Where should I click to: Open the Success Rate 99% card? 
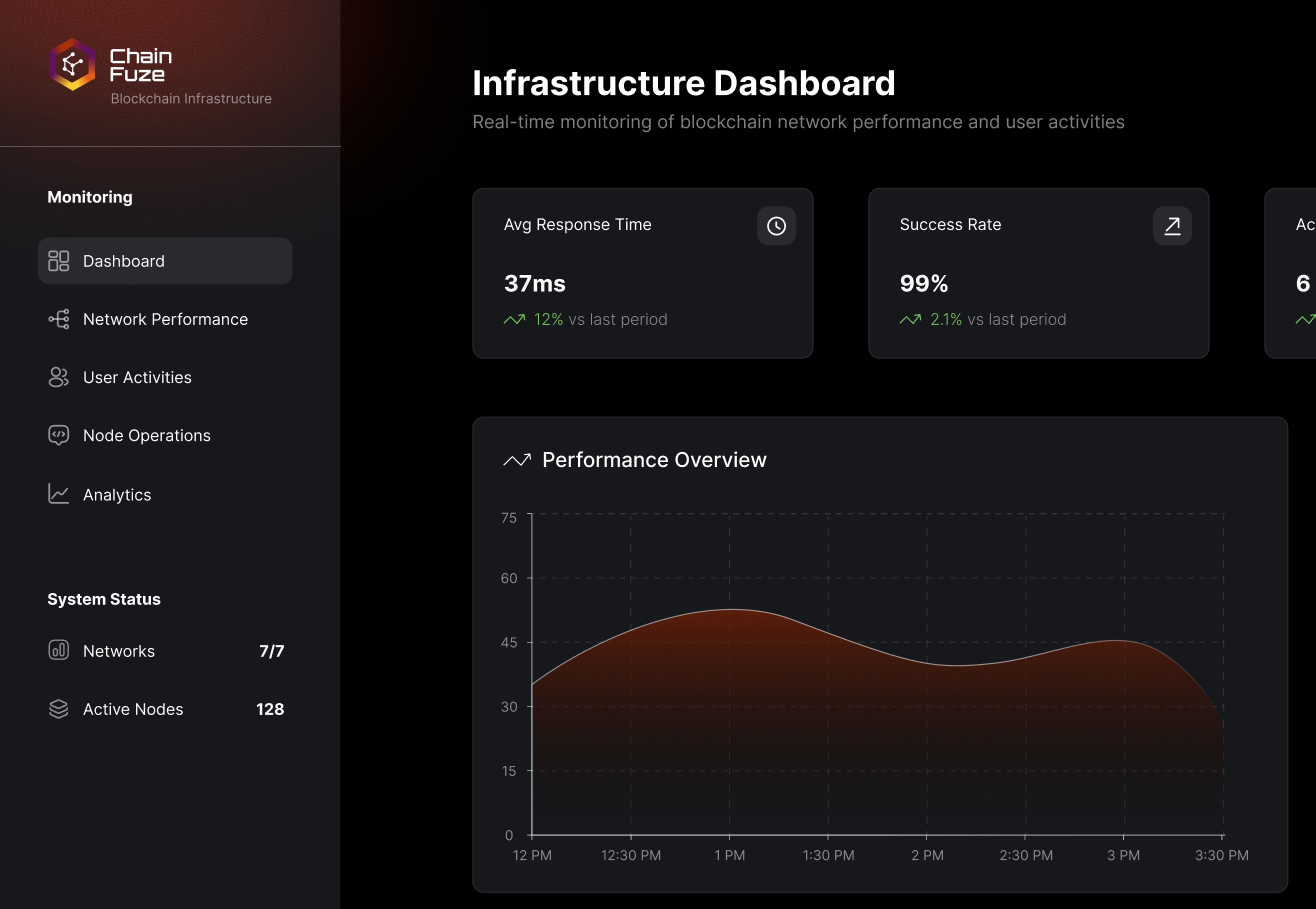pyautogui.click(x=1038, y=273)
